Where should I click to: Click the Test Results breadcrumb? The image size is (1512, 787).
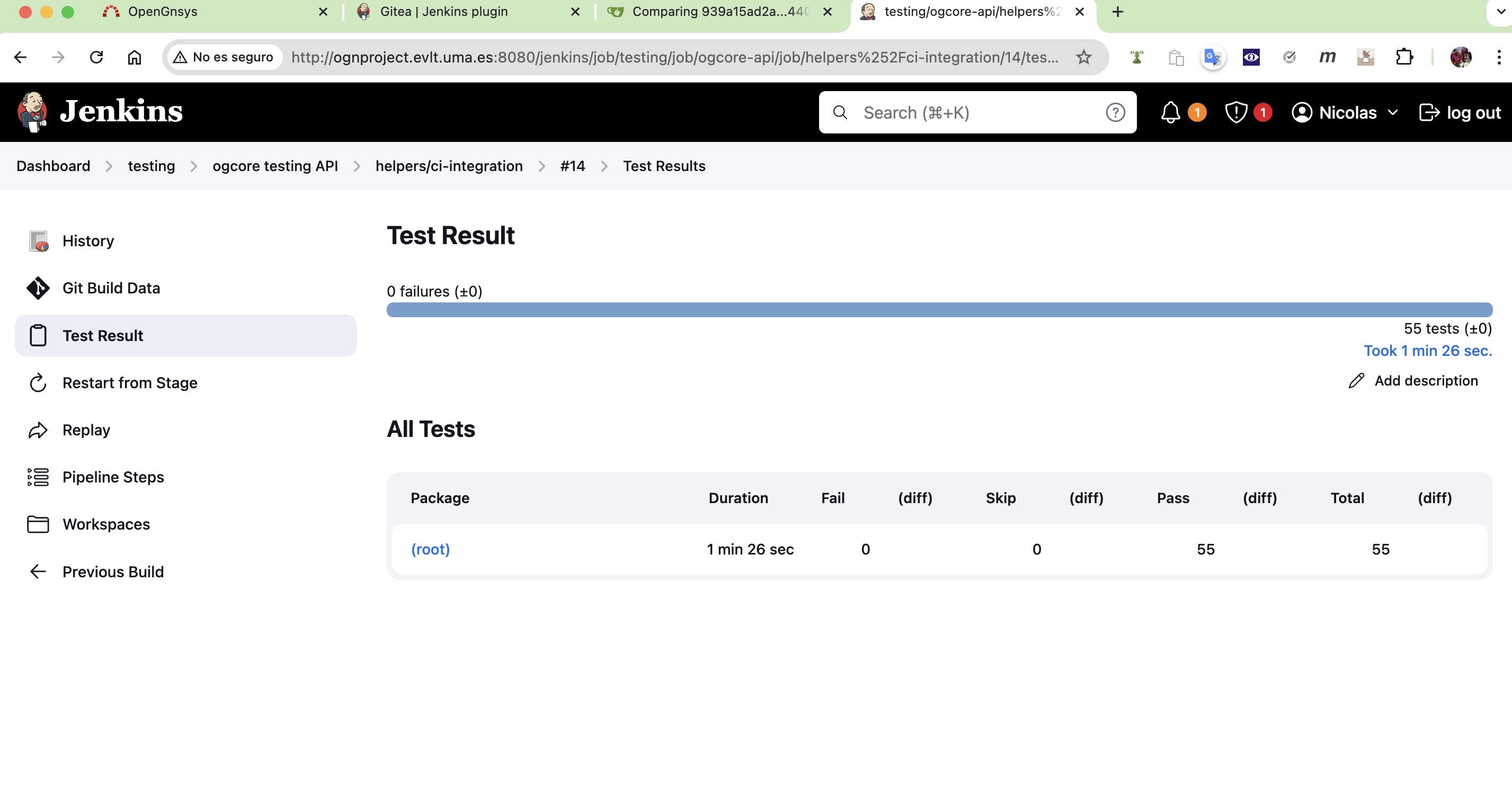tap(664, 166)
